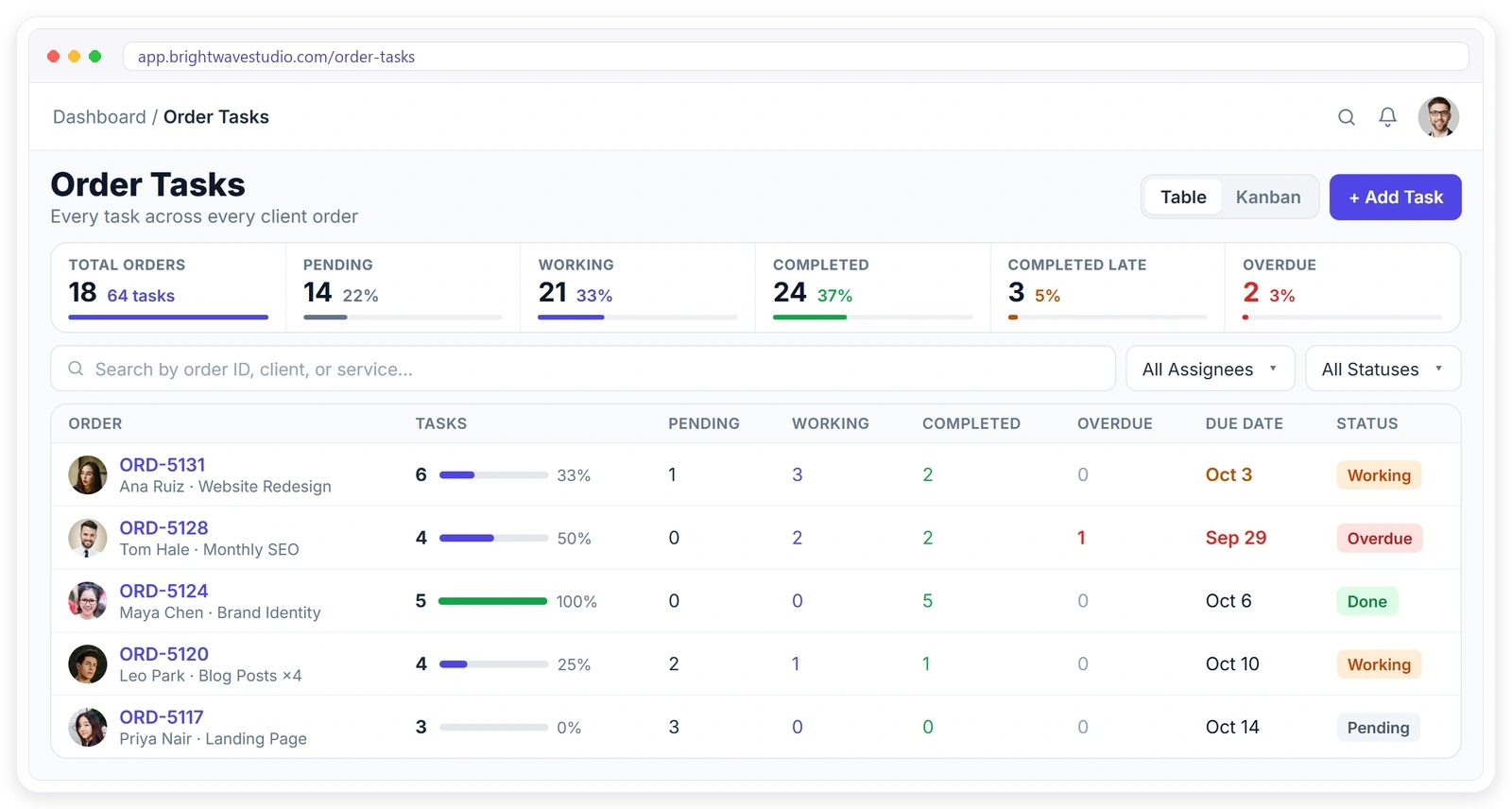Screen dimensions: 1512x809
Task: Select the Pending summary card
Action: [x=403, y=288]
